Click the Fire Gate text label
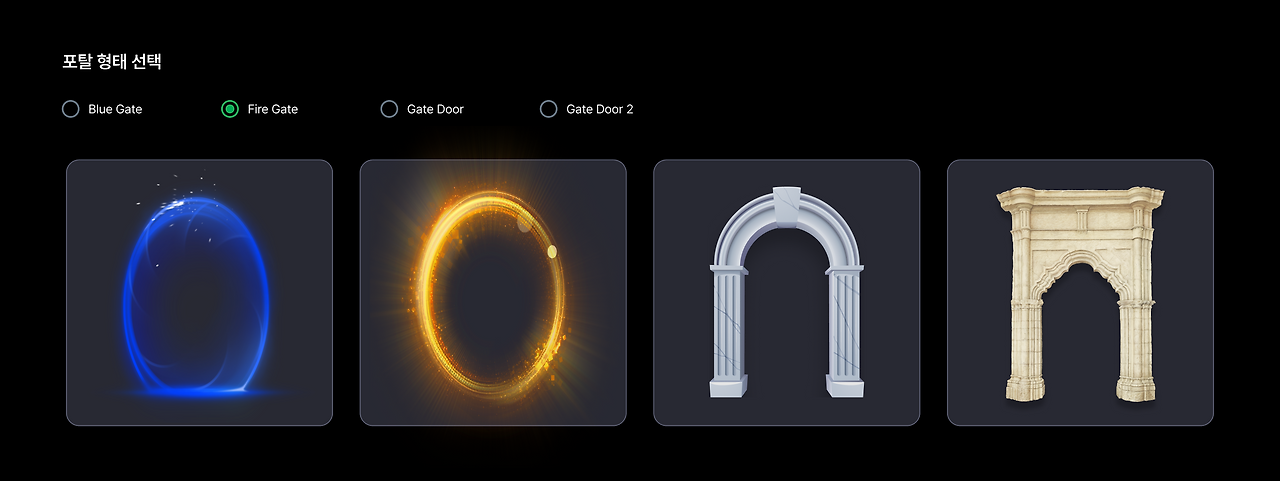The image size is (1280, 481). [273, 109]
